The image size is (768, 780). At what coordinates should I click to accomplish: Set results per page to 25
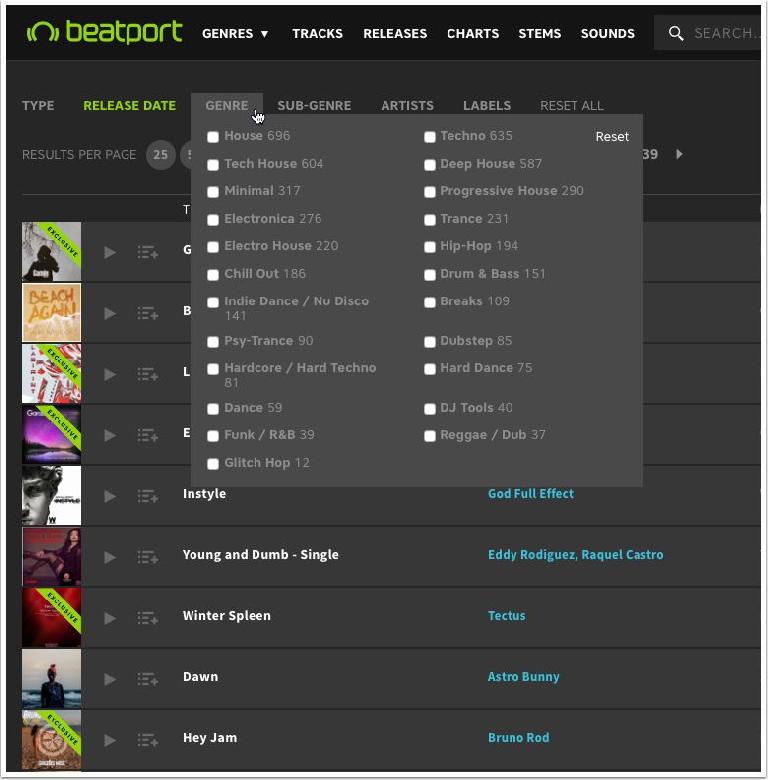click(160, 155)
